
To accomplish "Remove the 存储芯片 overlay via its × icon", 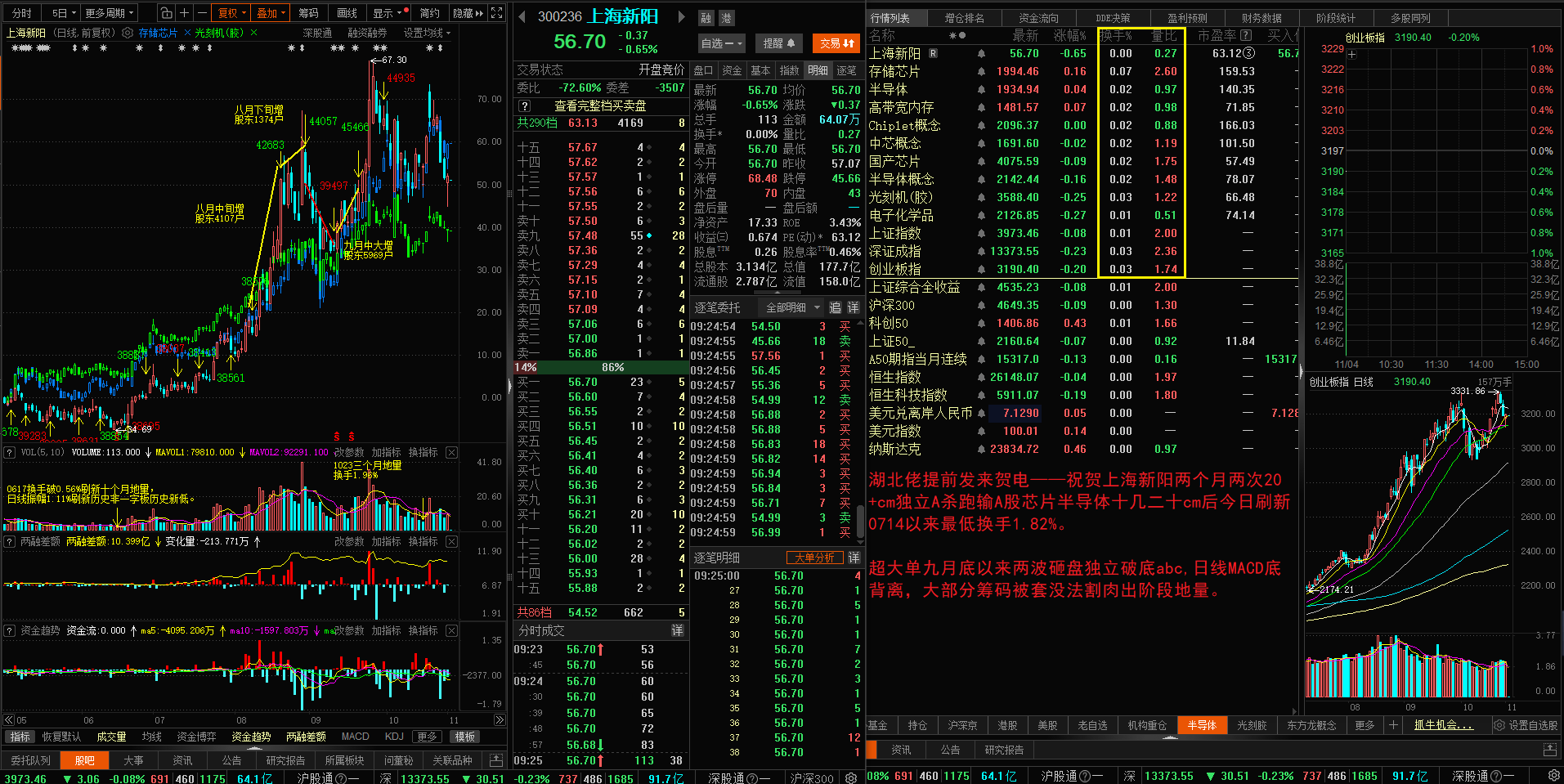I will [187, 33].
